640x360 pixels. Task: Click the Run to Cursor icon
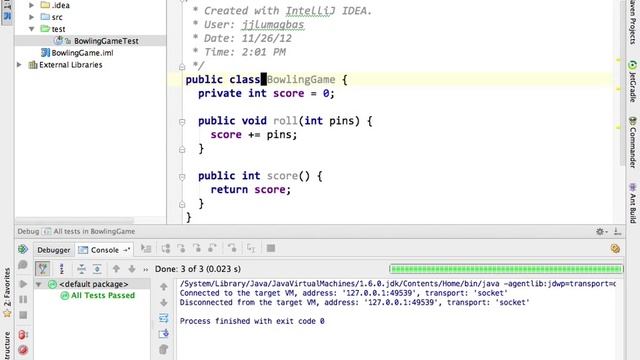[251, 248]
